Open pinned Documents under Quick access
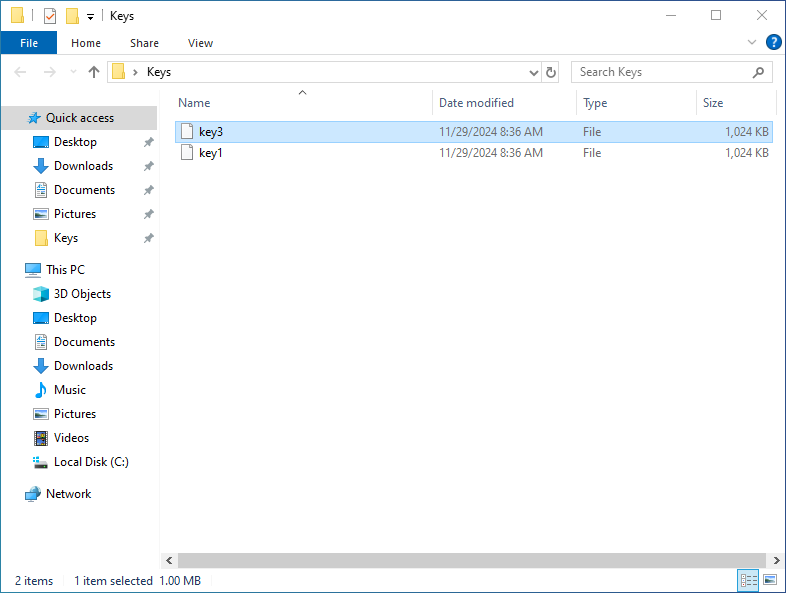This screenshot has width=786, height=593. (84, 190)
